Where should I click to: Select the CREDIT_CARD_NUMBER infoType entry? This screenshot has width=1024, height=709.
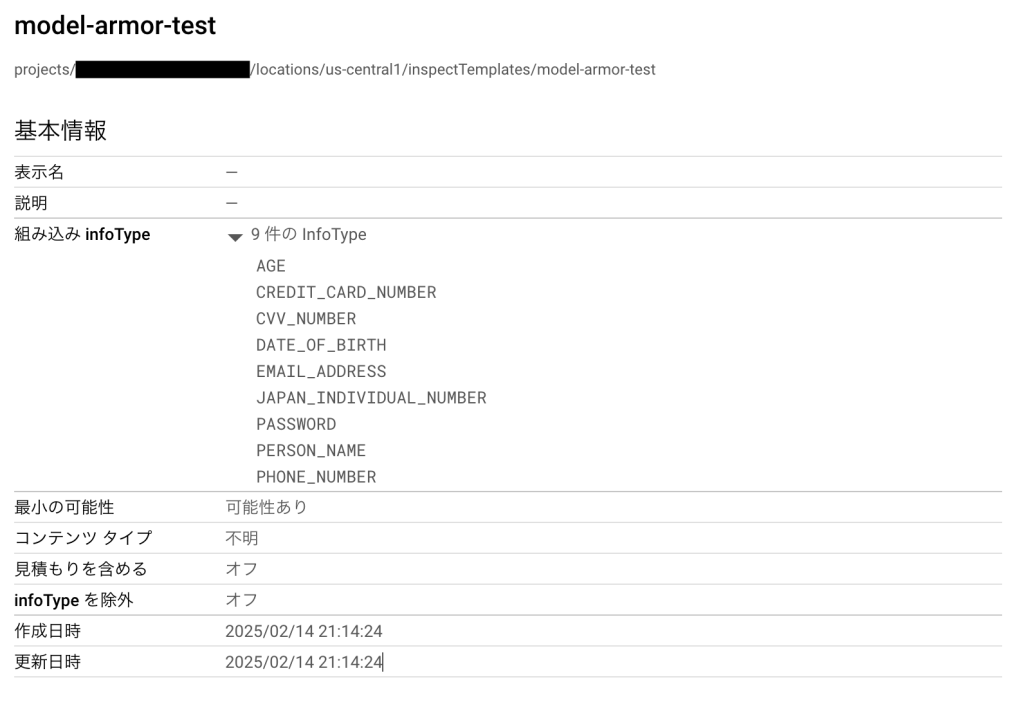tap(346, 292)
